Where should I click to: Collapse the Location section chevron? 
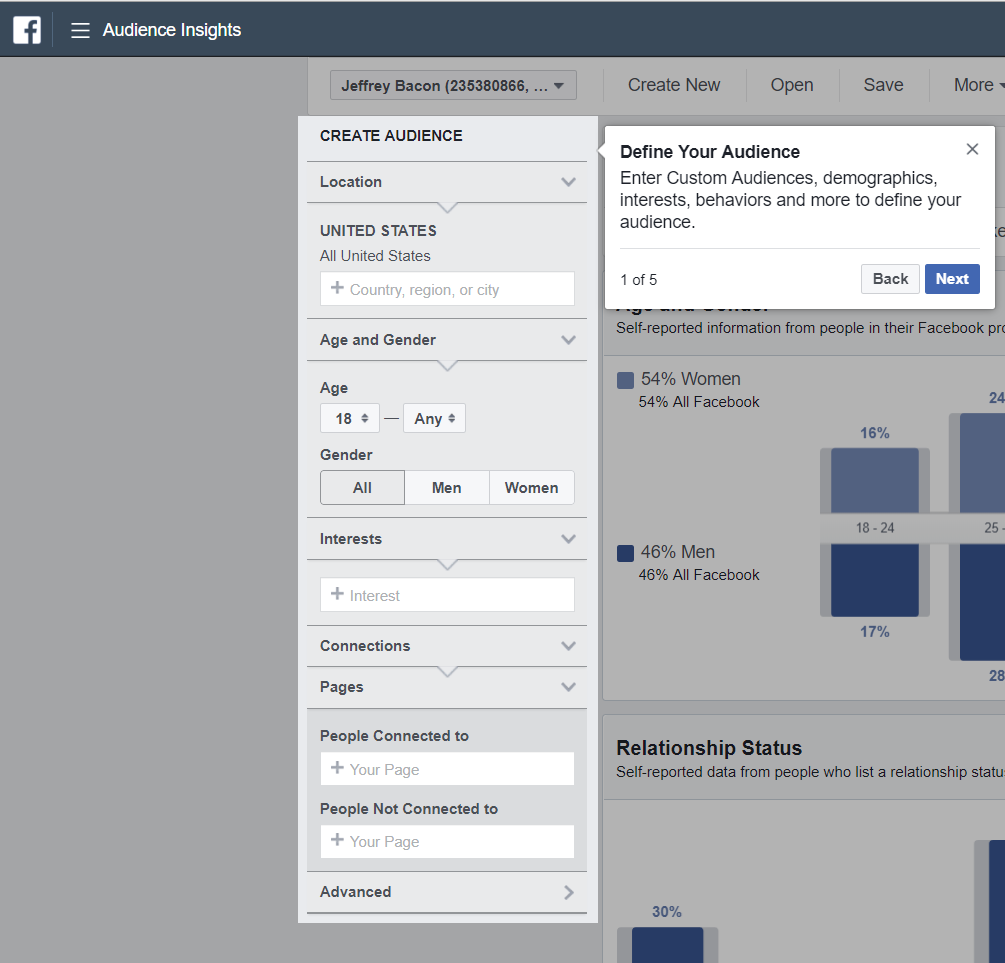[568, 182]
